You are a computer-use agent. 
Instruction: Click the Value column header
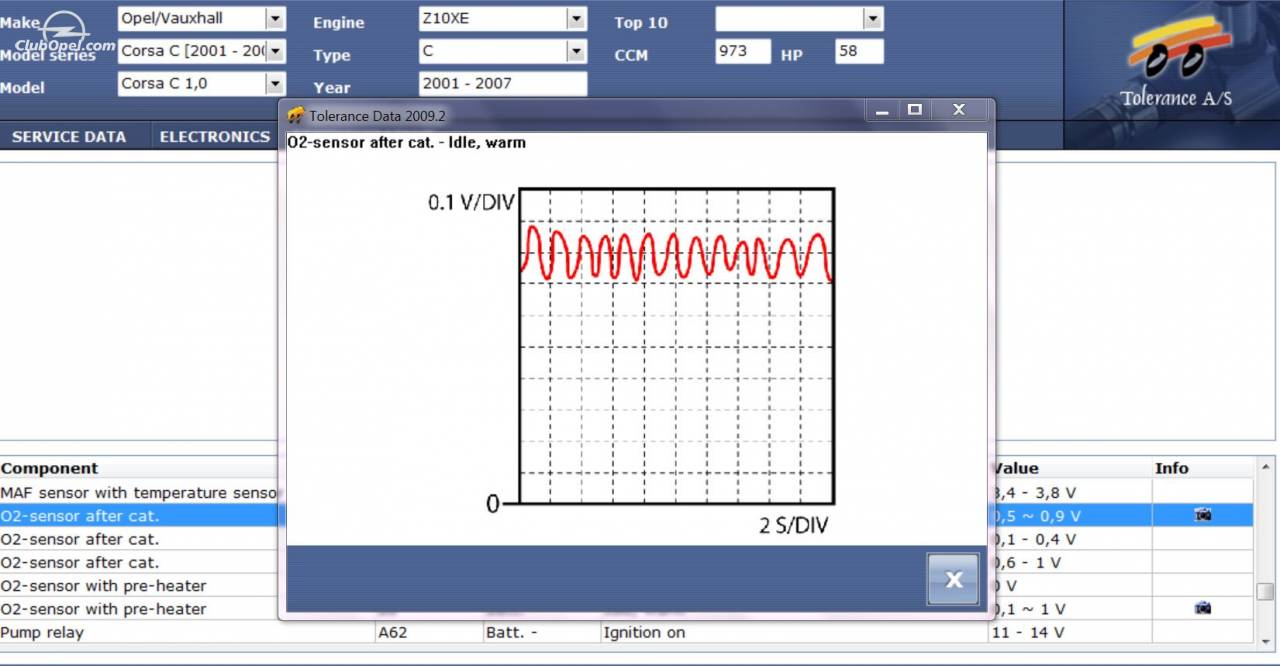tap(1070, 468)
